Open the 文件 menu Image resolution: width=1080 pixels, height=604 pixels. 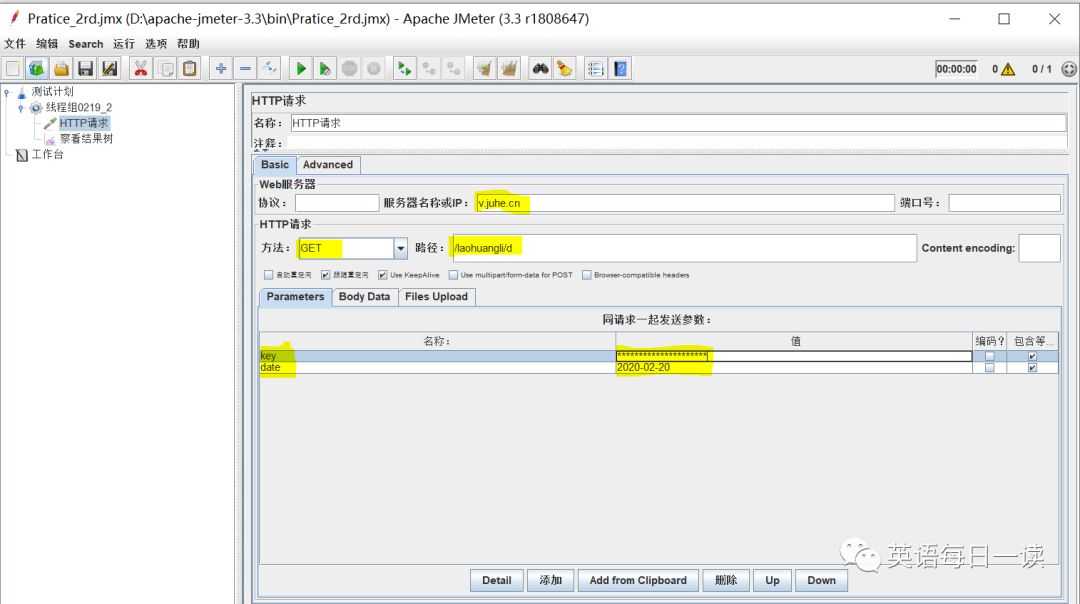tap(15, 43)
